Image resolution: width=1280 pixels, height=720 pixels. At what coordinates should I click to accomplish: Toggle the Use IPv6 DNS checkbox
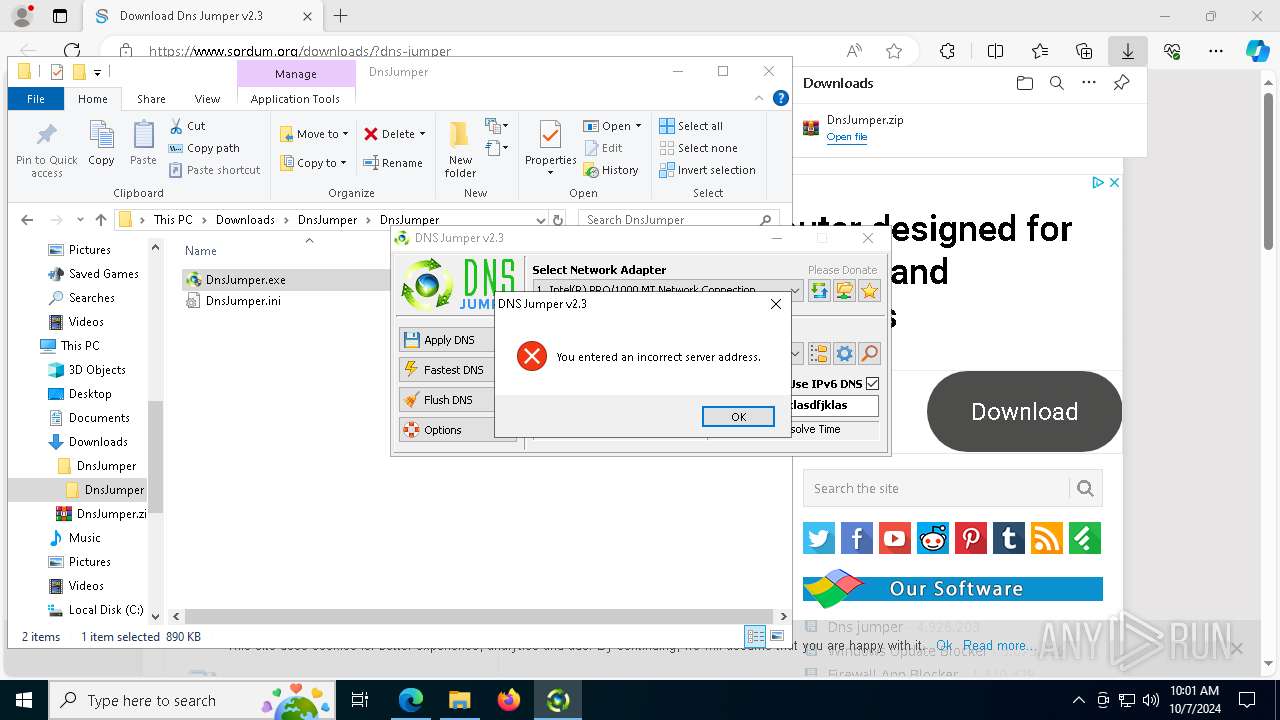pos(872,384)
